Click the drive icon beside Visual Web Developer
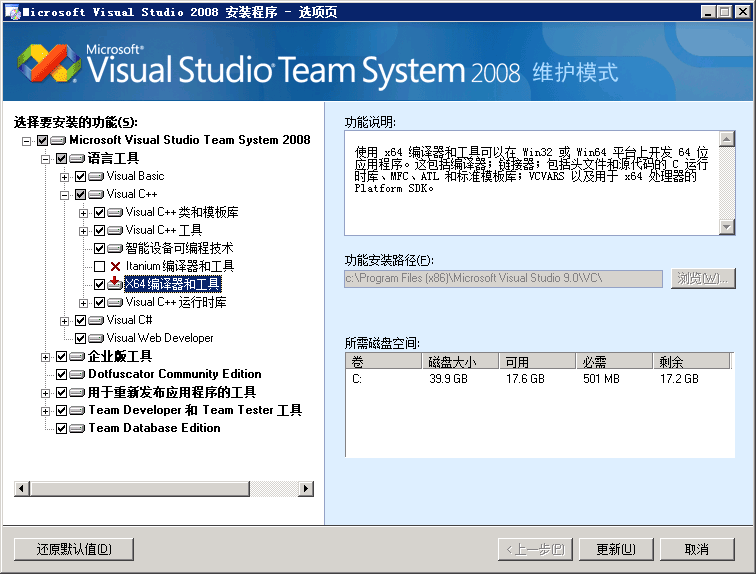 pos(96,338)
